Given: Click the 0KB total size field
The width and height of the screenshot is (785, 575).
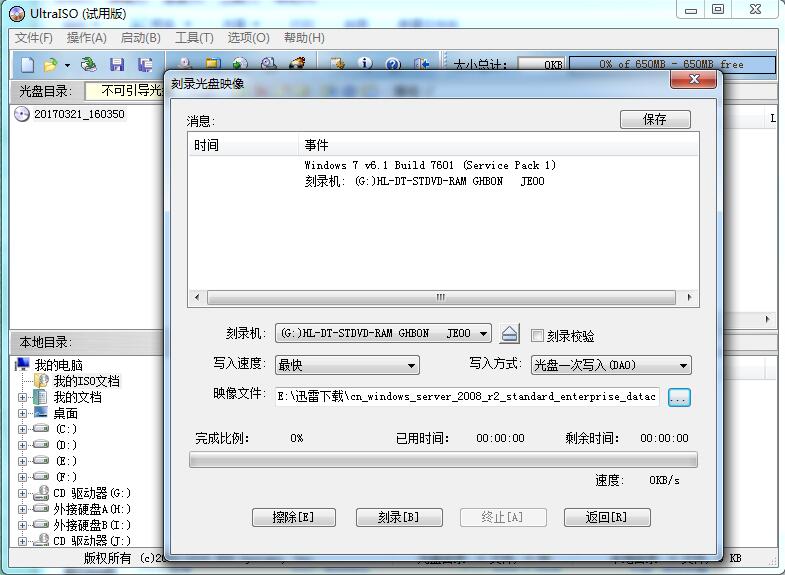Looking at the screenshot, I should pos(541,64).
